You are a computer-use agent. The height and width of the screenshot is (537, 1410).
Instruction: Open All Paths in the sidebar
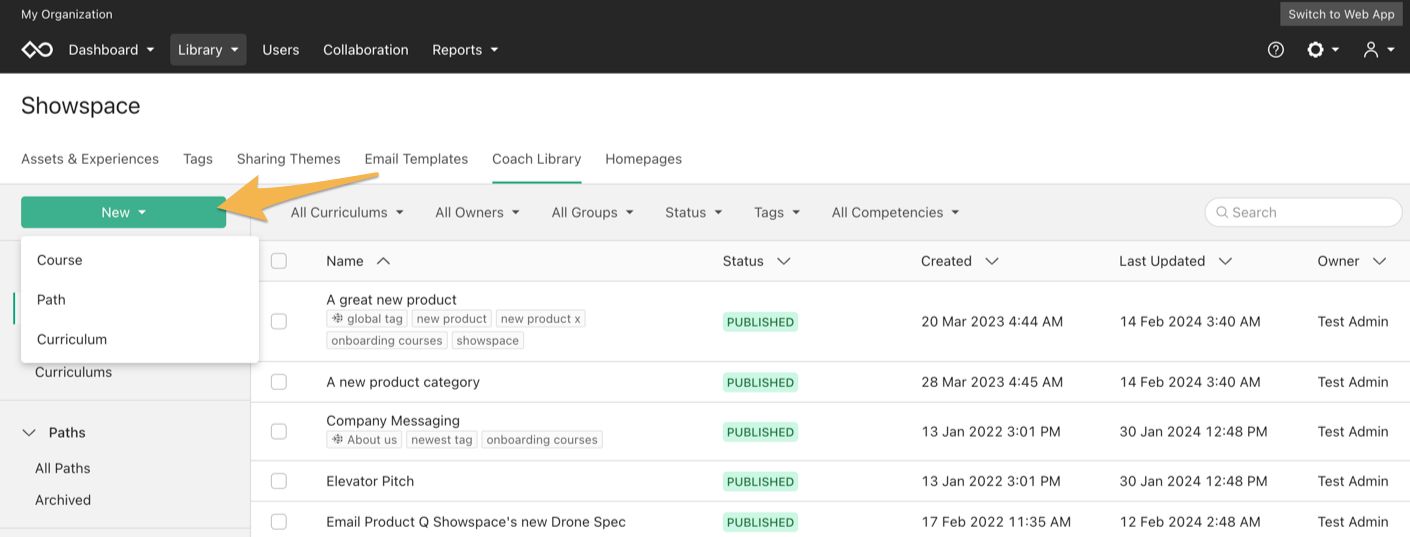point(63,468)
